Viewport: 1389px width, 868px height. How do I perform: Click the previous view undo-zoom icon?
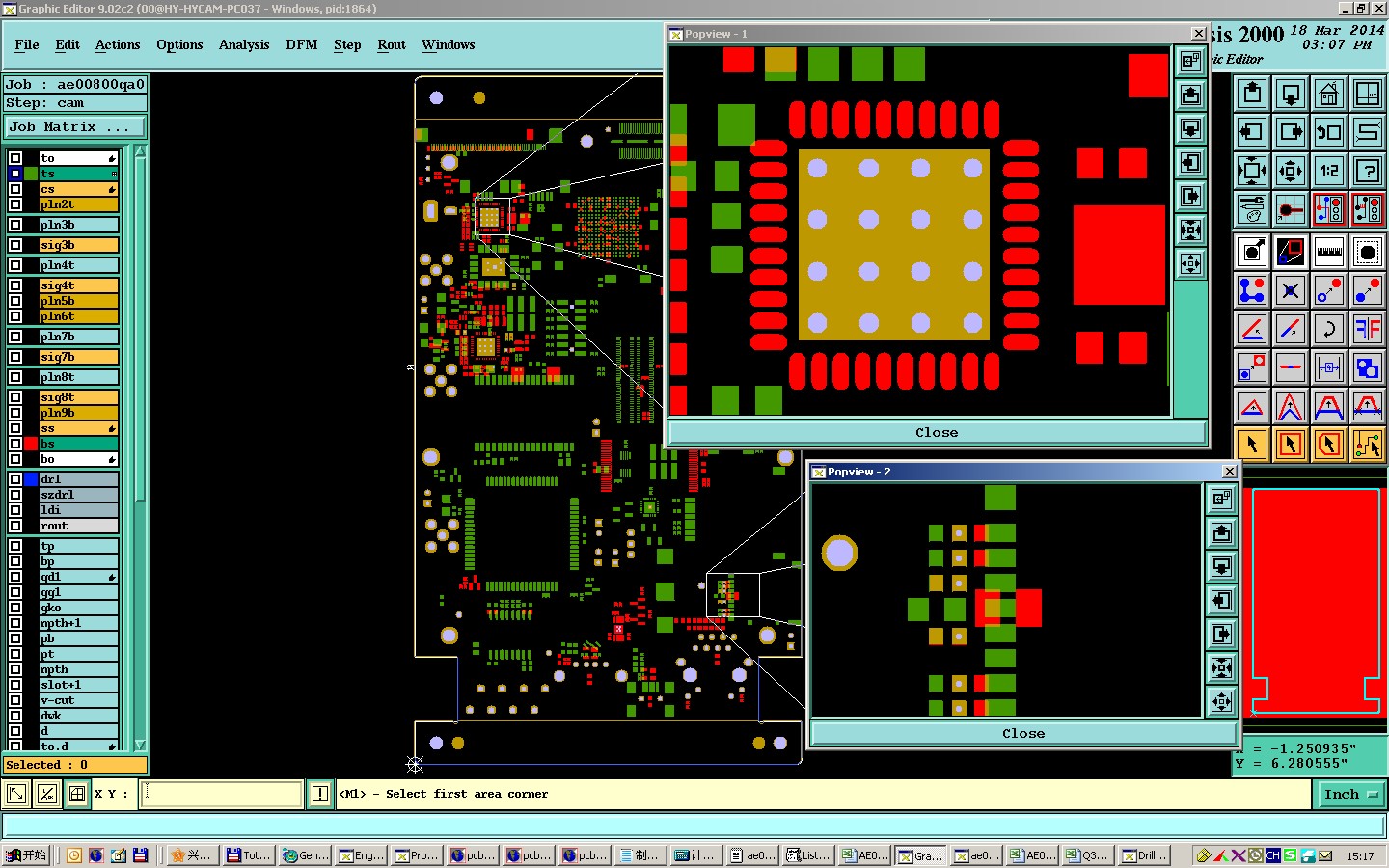click(x=1329, y=132)
